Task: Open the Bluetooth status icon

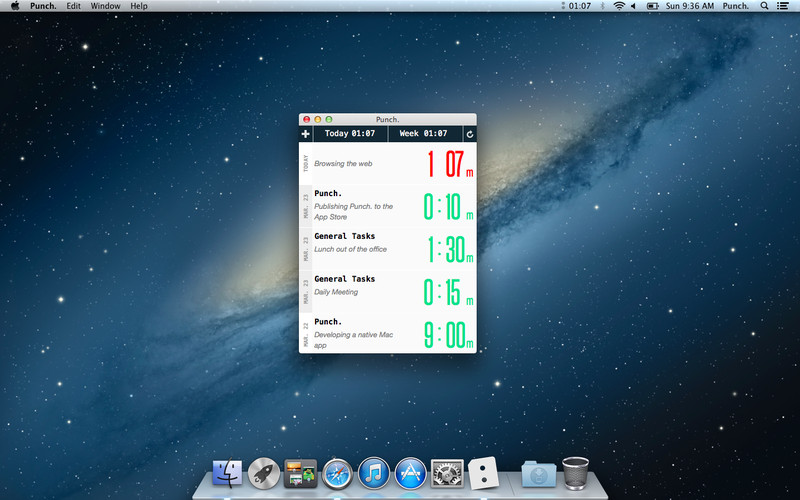Action: 603,6
